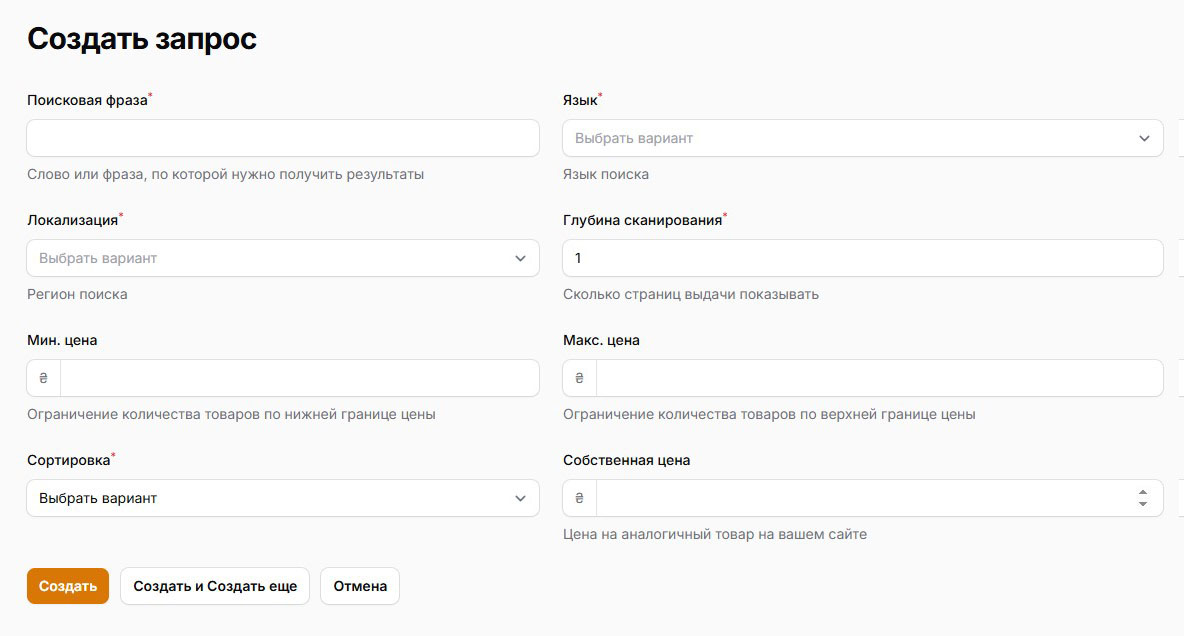Cancel the form with Отмена

360,586
